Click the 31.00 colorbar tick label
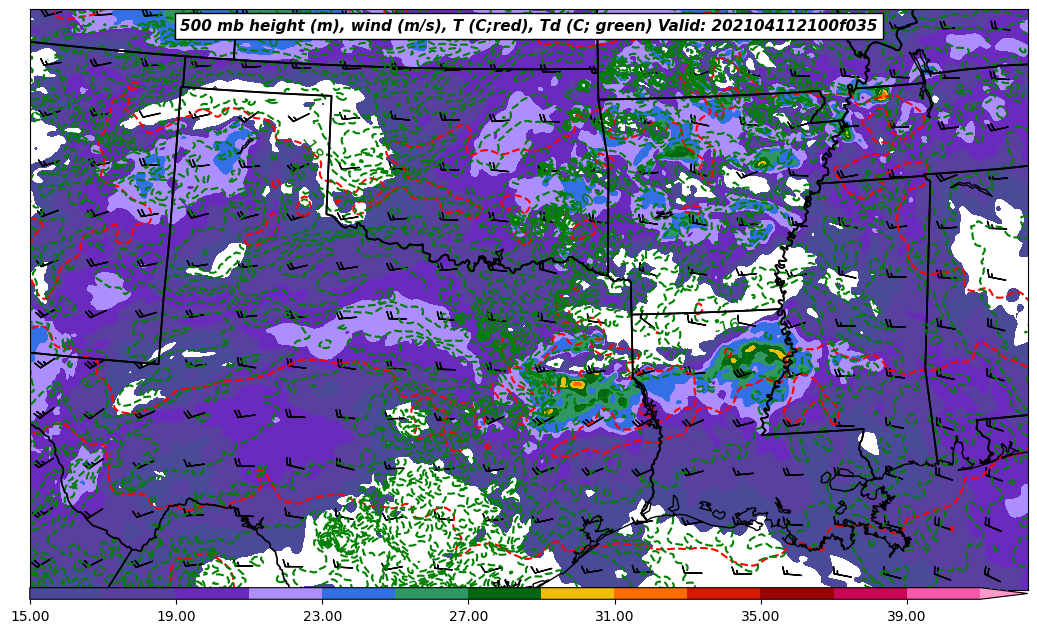Image resolution: width=1037 pixels, height=633 pixels. [x=614, y=616]
